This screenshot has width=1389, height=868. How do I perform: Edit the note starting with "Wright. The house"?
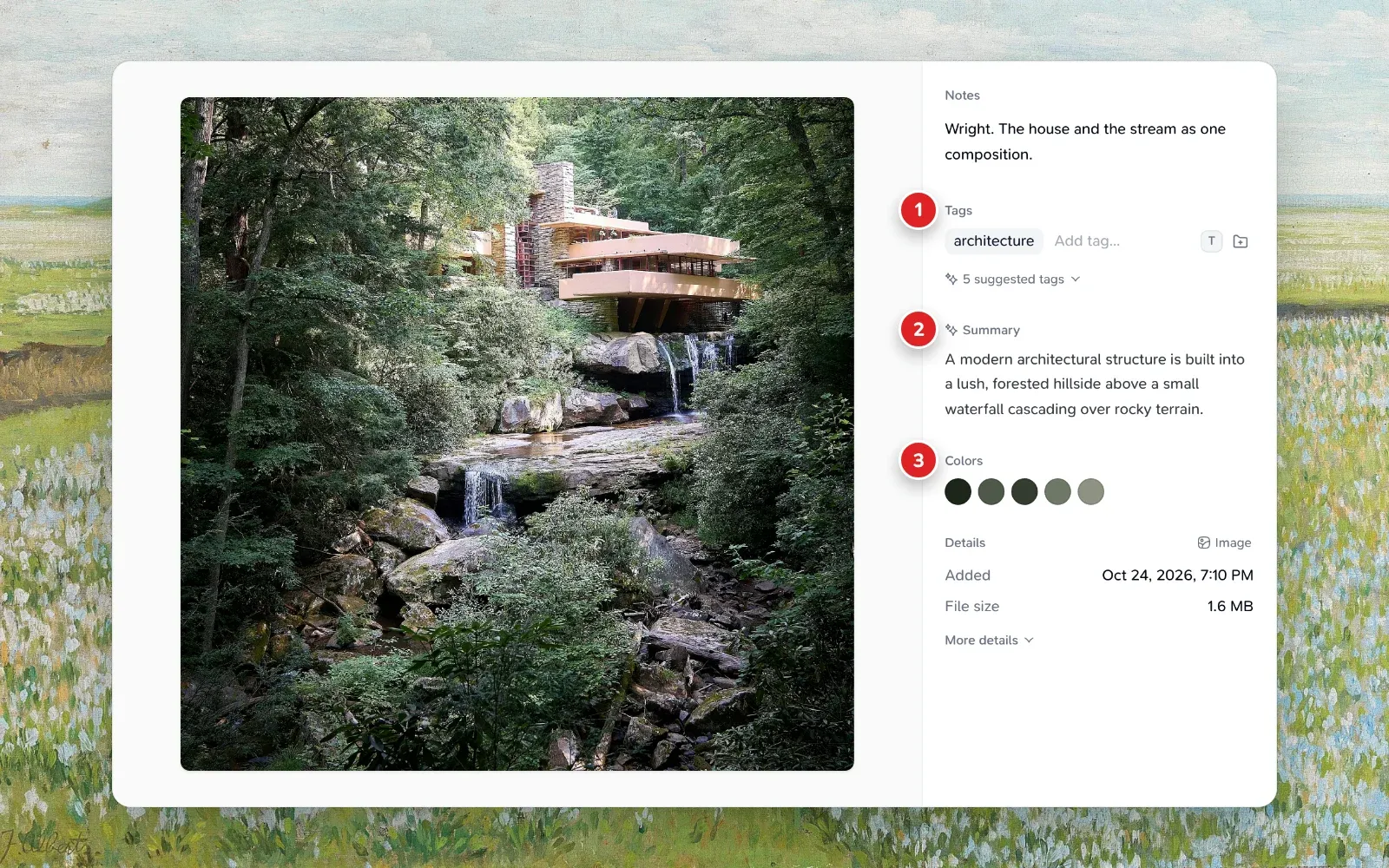point(1085,141)
